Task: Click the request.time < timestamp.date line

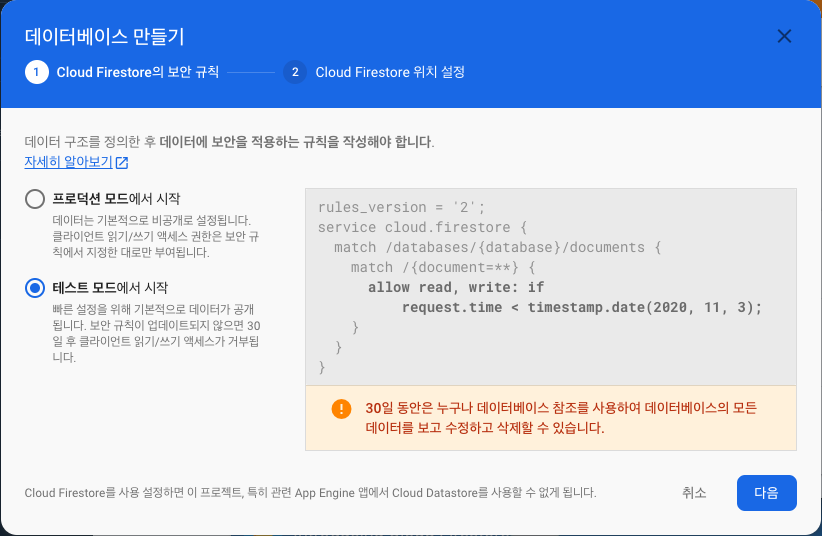Action: coord(582,307)
